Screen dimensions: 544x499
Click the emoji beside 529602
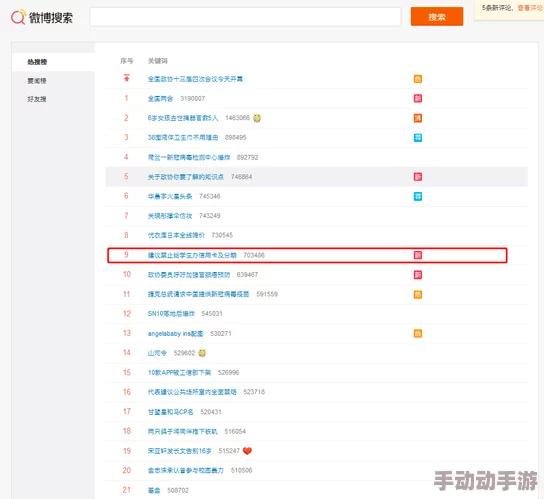click(202, 353)
